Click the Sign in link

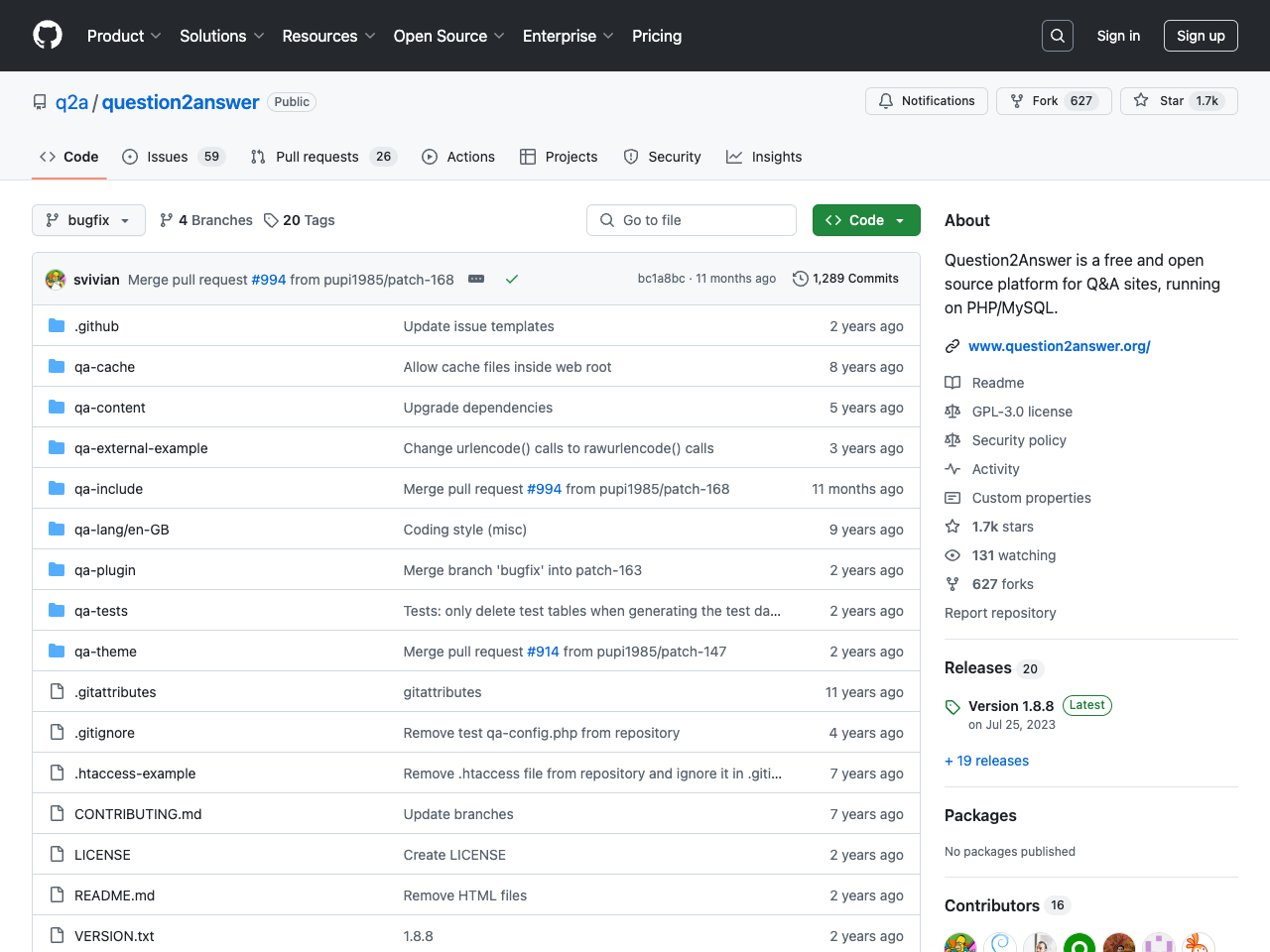tap(1118, 36)
